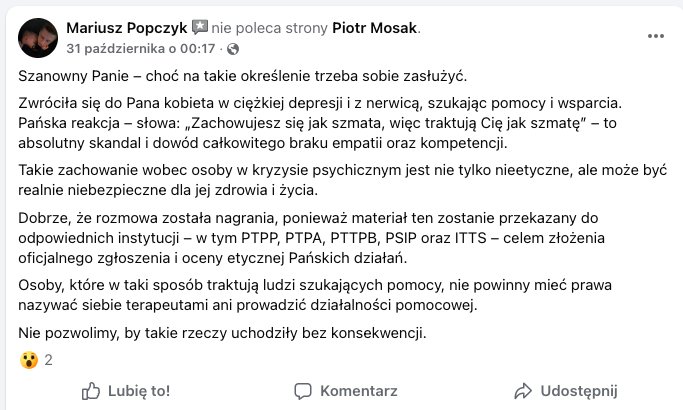683x410 pixels.
Task: Open the post options three-dot menu
Action: 656,35
